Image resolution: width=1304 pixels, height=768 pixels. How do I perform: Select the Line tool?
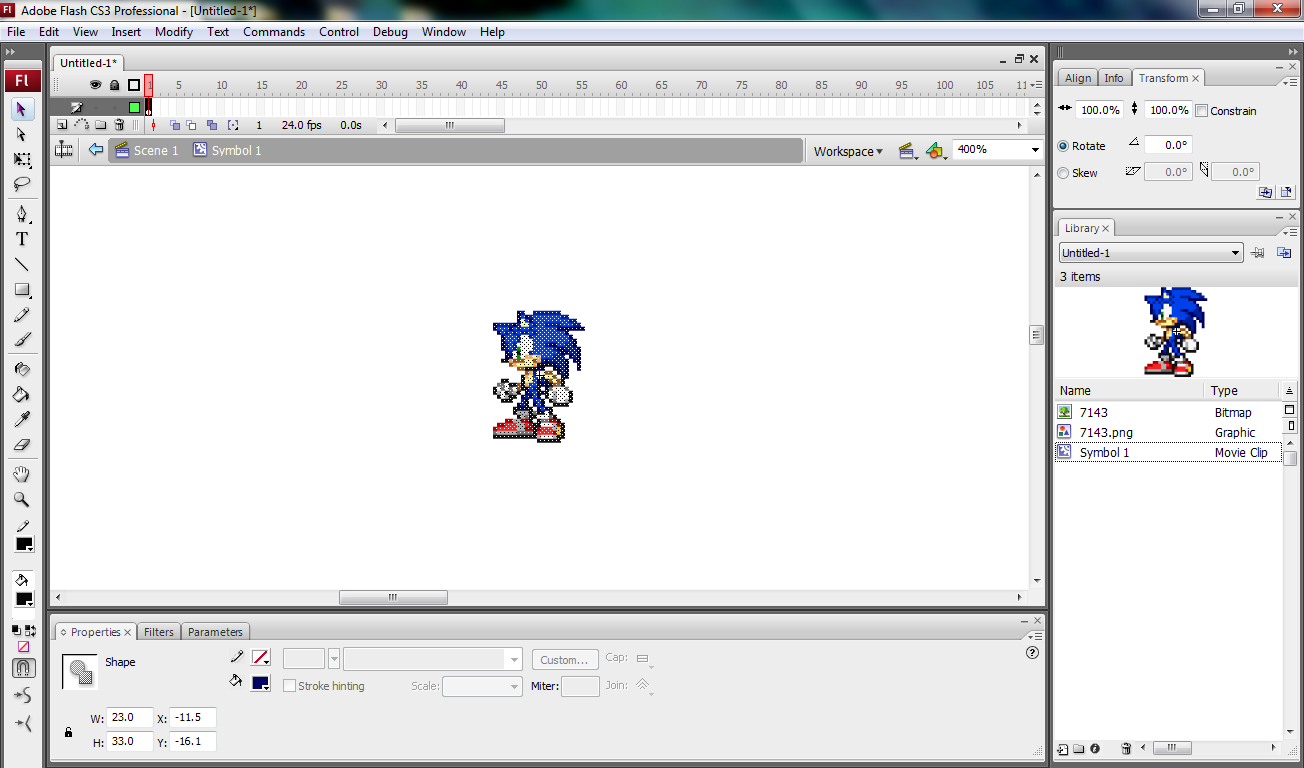(x=22, y=265)
